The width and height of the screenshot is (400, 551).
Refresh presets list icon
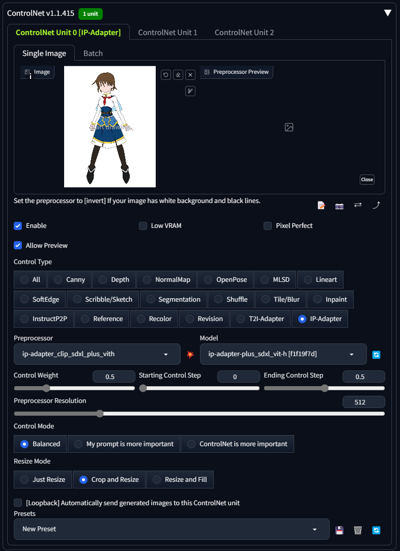[376, 530]
